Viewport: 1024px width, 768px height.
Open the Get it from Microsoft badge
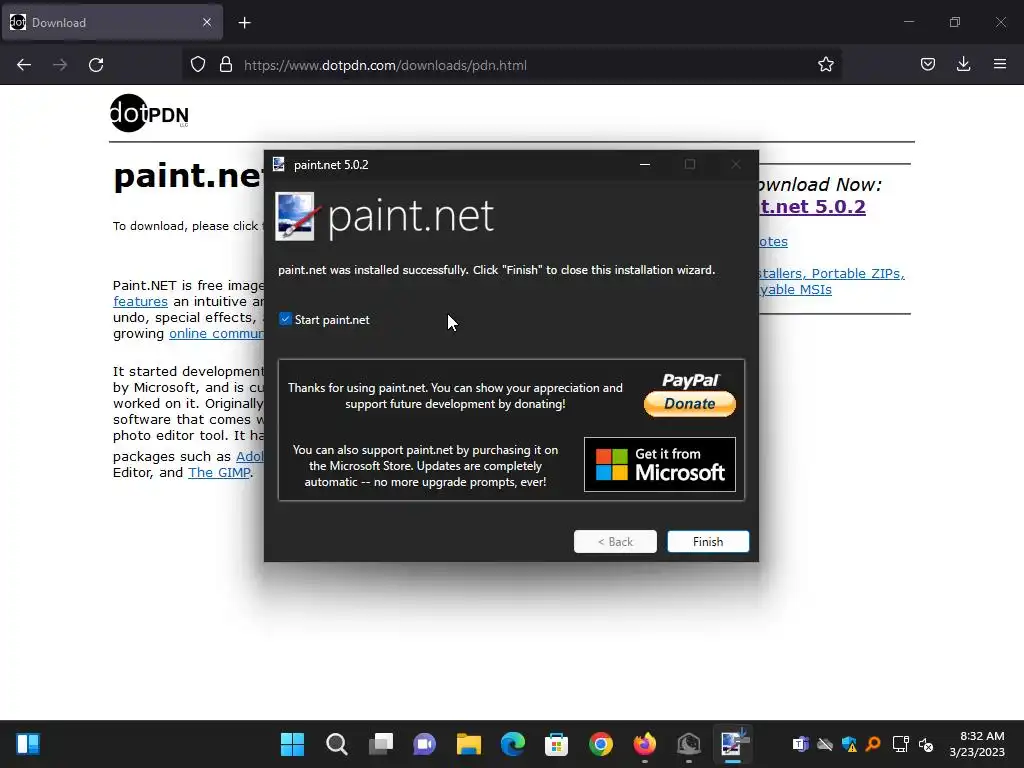[x=660, y=464]
